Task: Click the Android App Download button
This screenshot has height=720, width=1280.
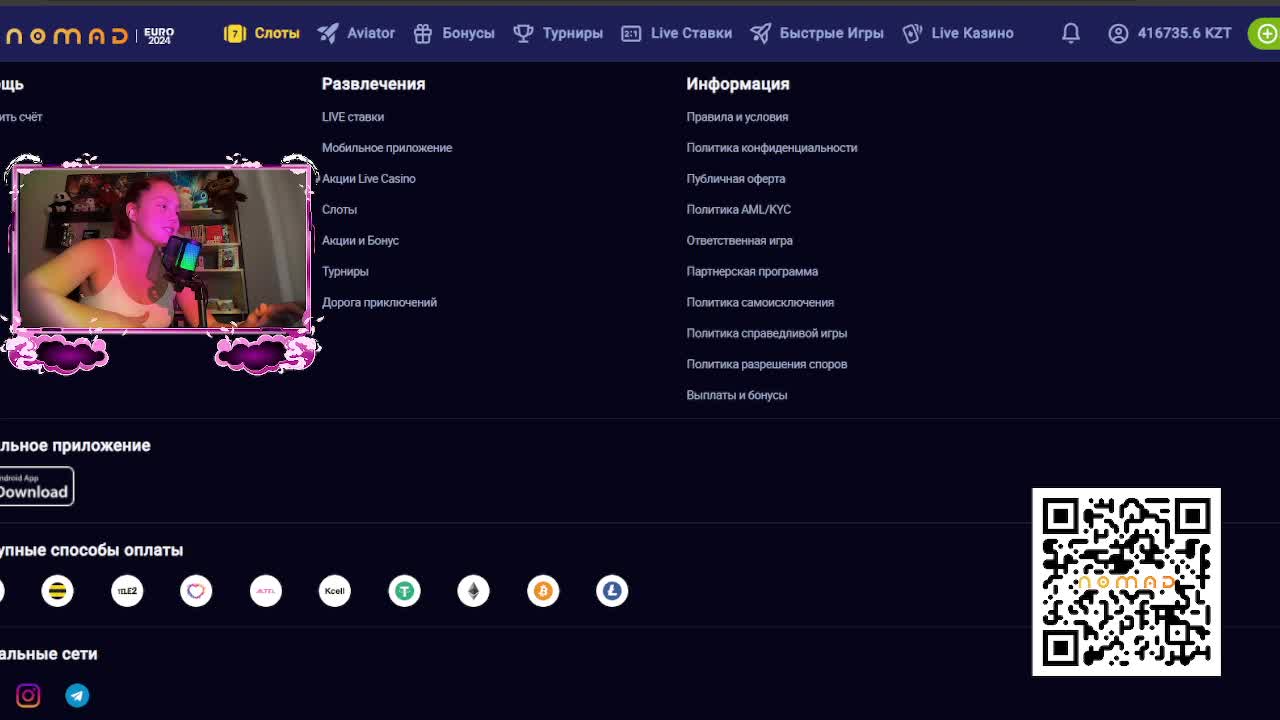Action: pyautogui.click(x=36, y=486)
